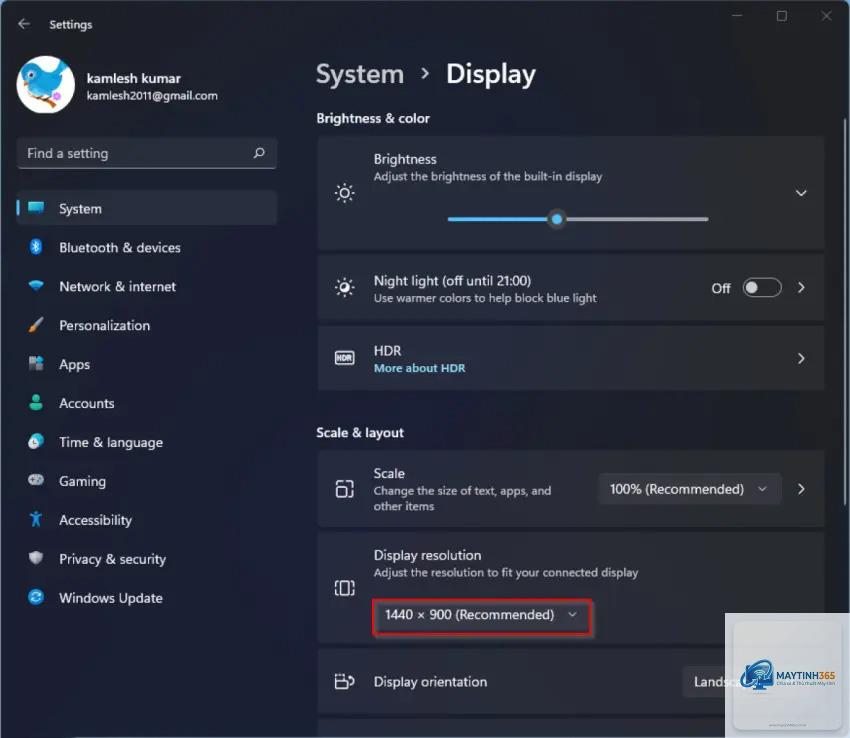The width and height of the screenshot is (850, 738).
Task: Click the Windows Update sync icon
Action: (36, 597)
